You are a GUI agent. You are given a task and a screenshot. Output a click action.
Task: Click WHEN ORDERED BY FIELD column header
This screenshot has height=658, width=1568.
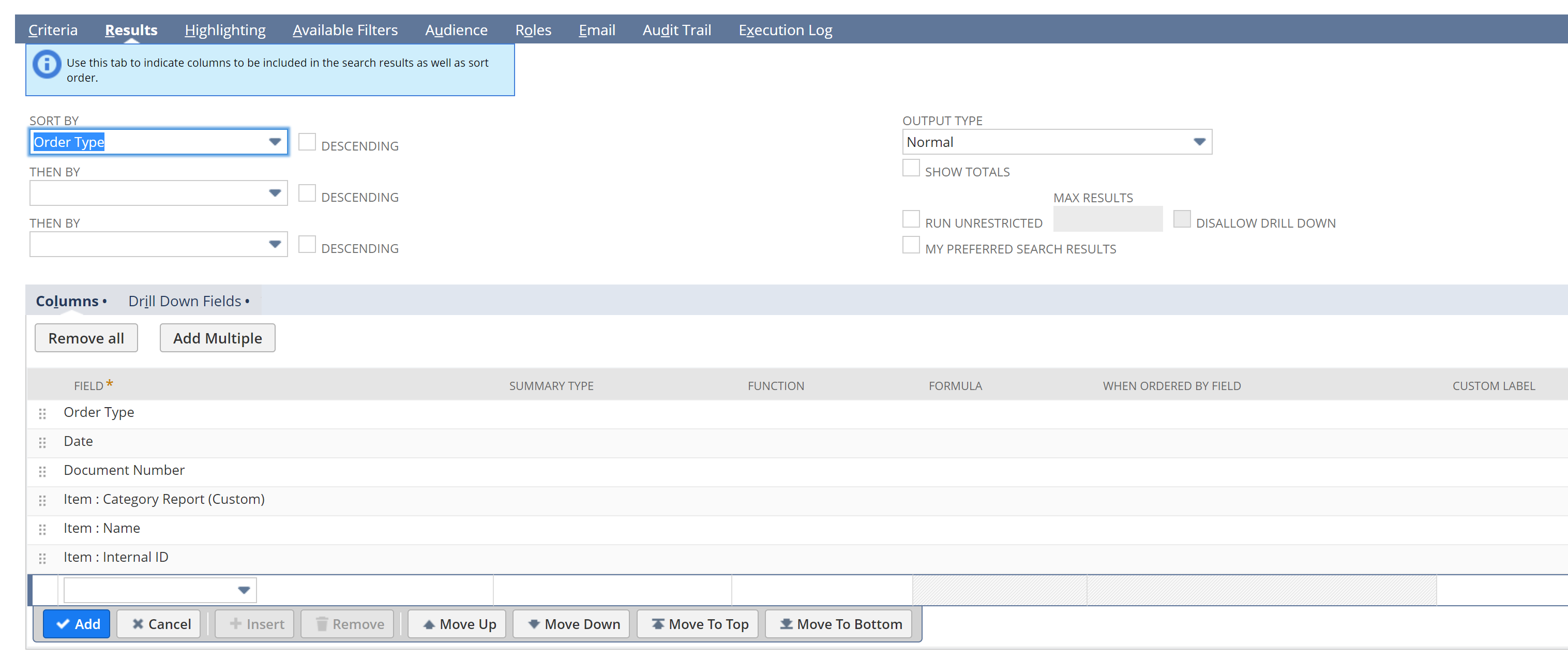tap(1171, 386)
